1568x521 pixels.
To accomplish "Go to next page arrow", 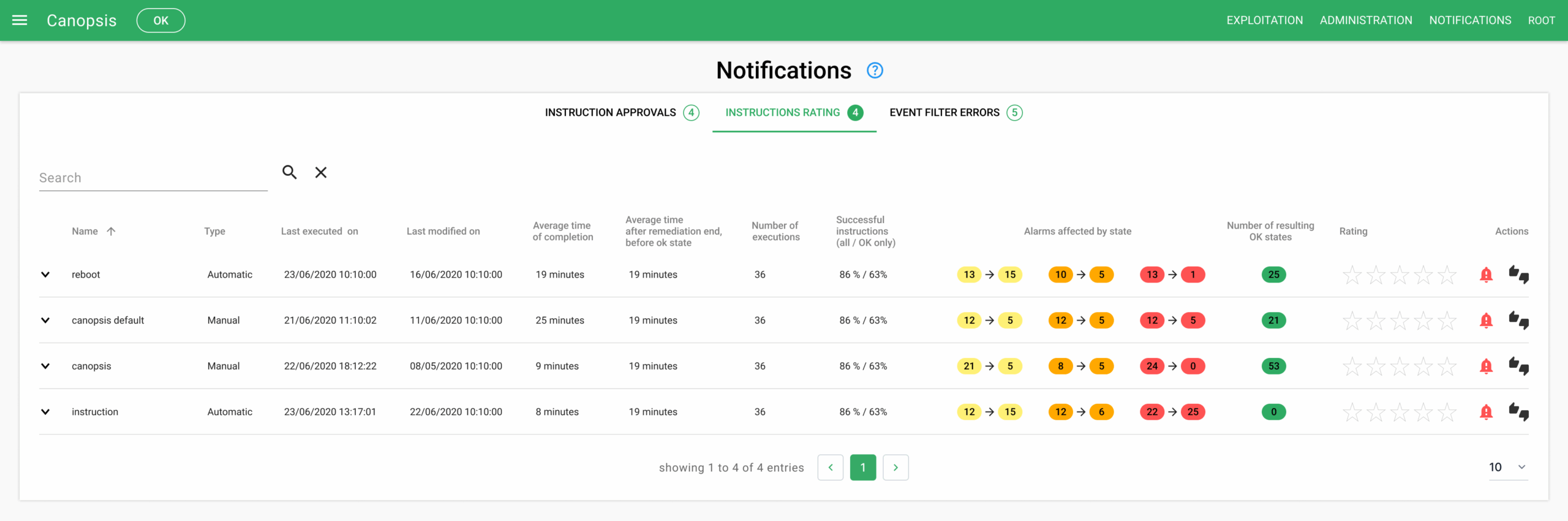I will [x=895, y=468].
